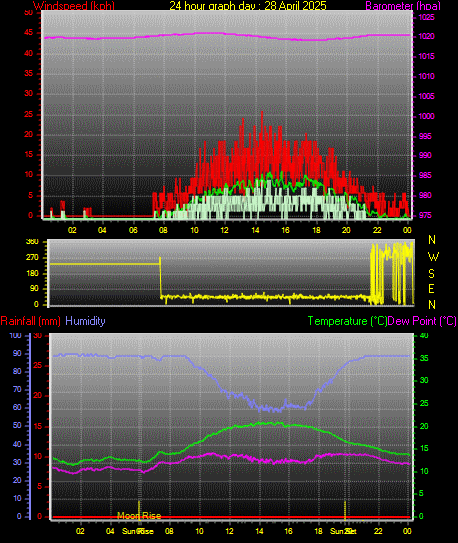This screenshot has height=543, width=458.
Task: Click the "24 hour graph day : 28 April 2025" title
Action: [x=248, y=6]
